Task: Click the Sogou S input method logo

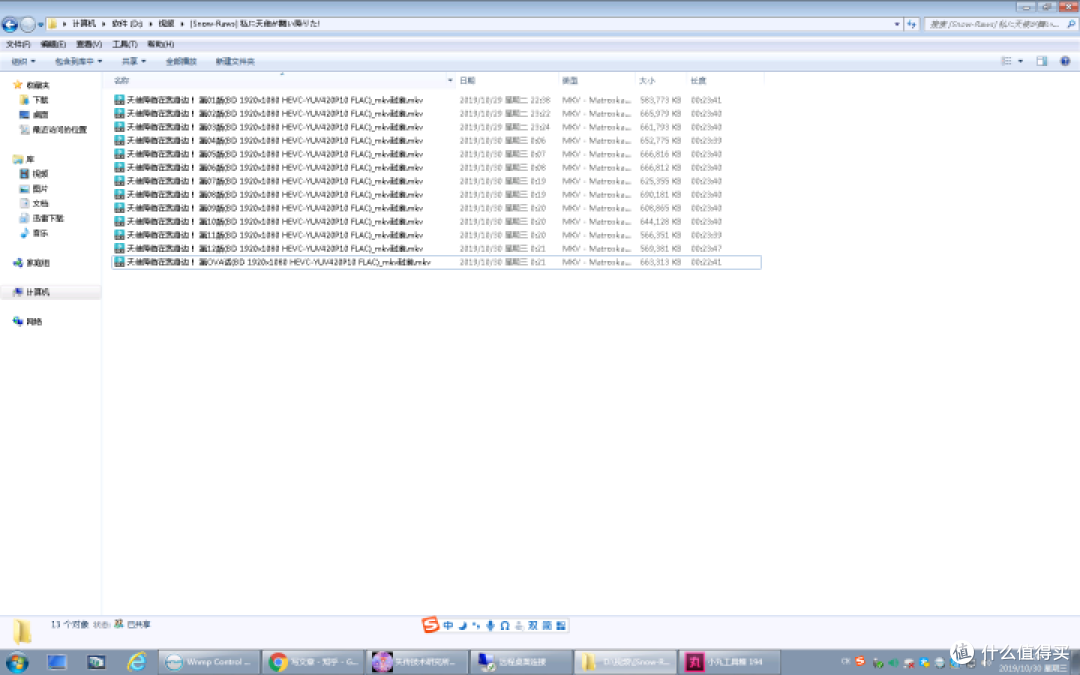Action: click(x=430, y=625)
